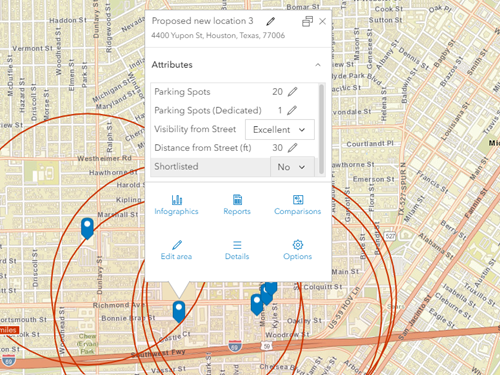Collapse the Attributes section
Screen dimensions: 500x375
pos(318,65)
